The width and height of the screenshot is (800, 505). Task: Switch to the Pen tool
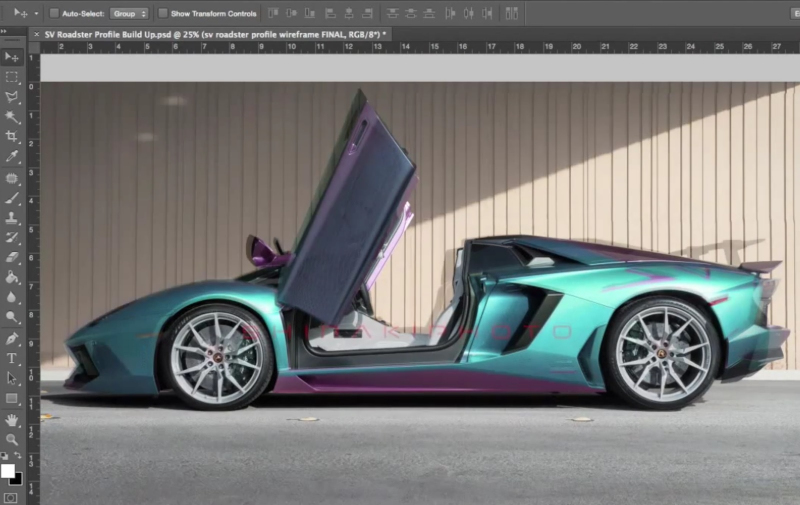(x=12, y=339)
